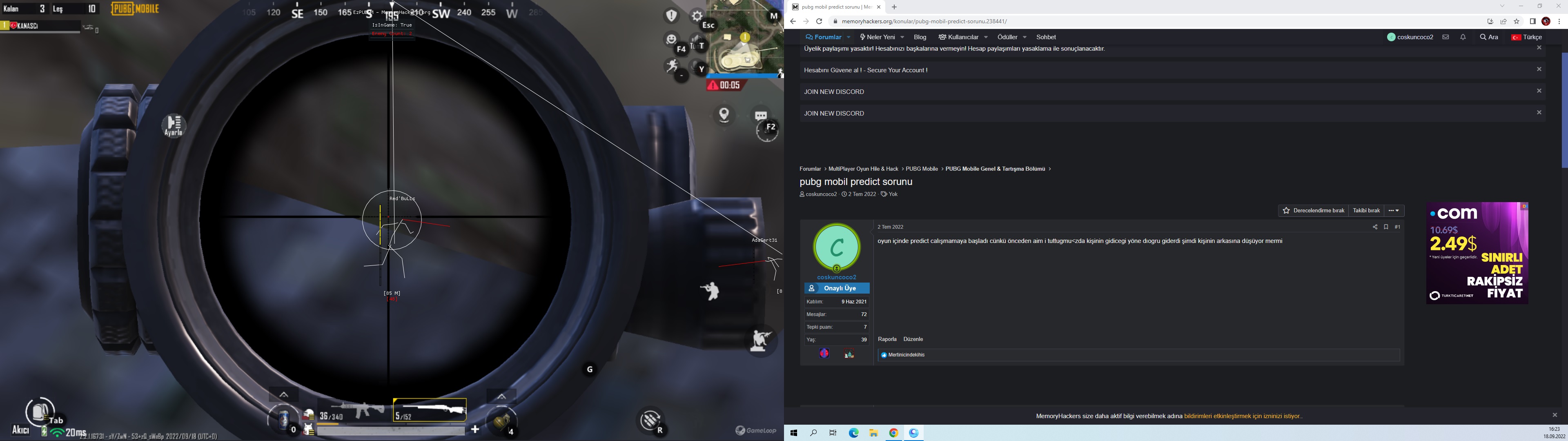
Task: Expand the healing items chevron
Action: [284, 395]
